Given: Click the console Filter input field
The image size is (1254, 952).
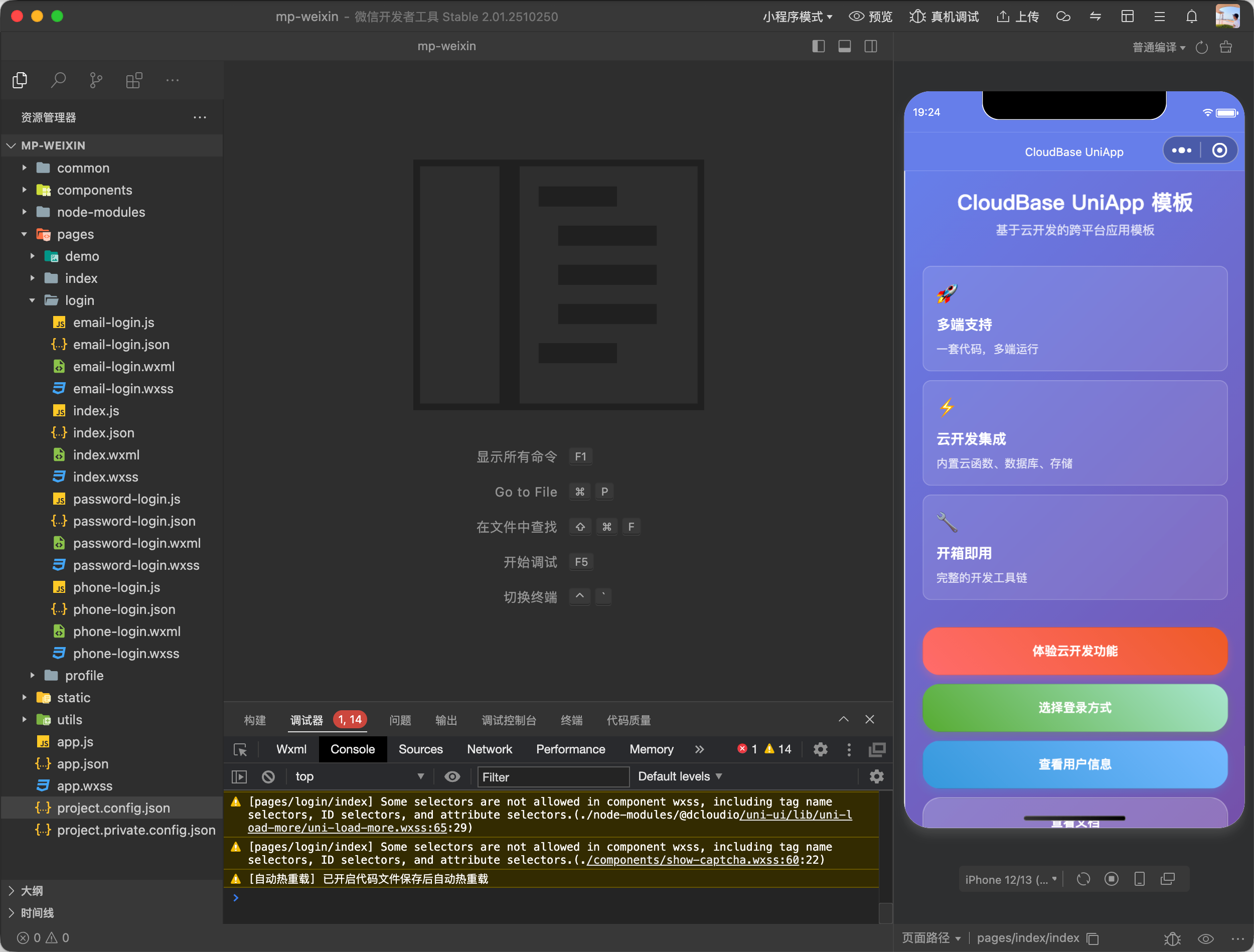Looking at the screenshot, I should 553,777.
